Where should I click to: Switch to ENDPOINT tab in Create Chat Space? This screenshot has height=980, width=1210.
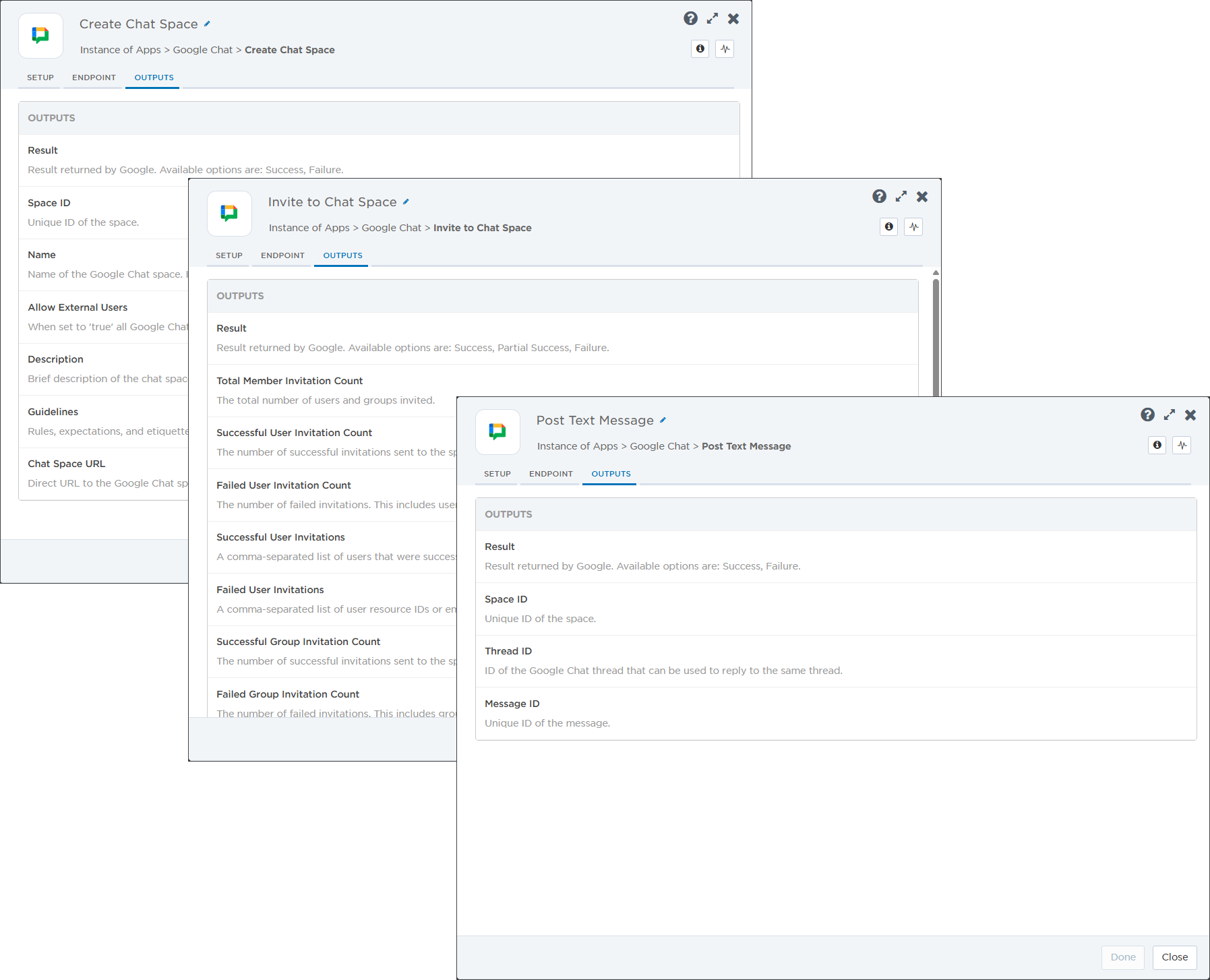point(94,78)
